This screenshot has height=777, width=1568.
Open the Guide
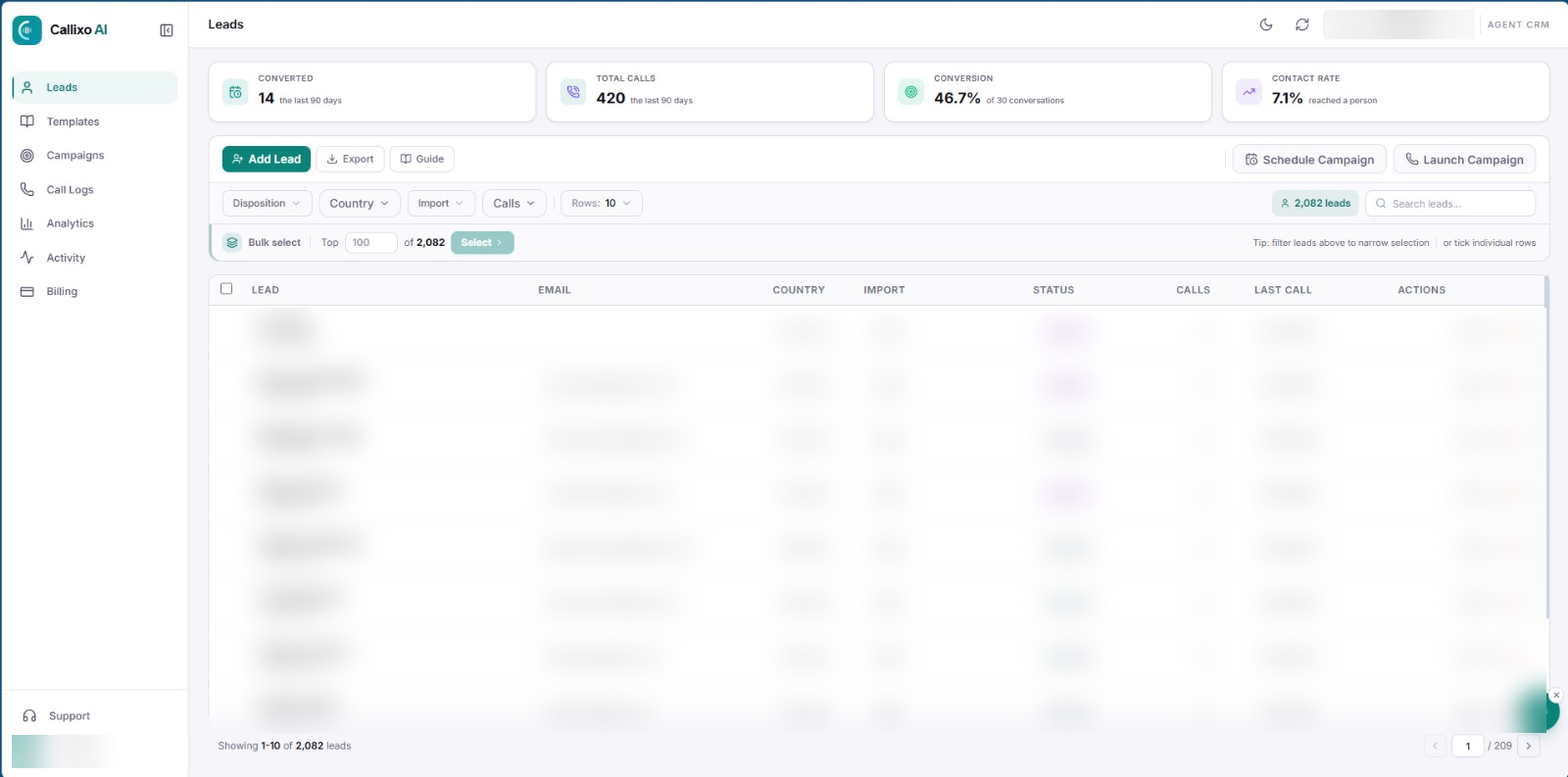point(422,159)
